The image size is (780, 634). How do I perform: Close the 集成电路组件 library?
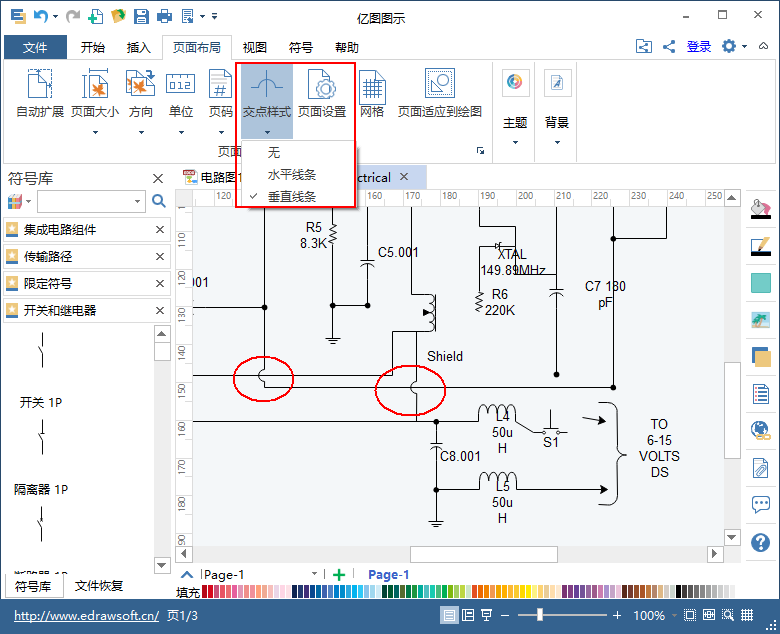coord(160,230)
